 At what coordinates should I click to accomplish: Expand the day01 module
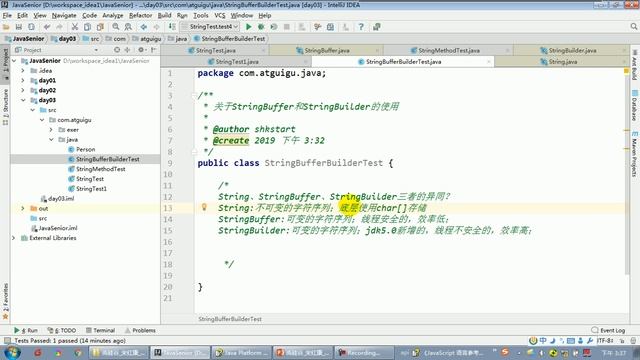pos(23,80)
